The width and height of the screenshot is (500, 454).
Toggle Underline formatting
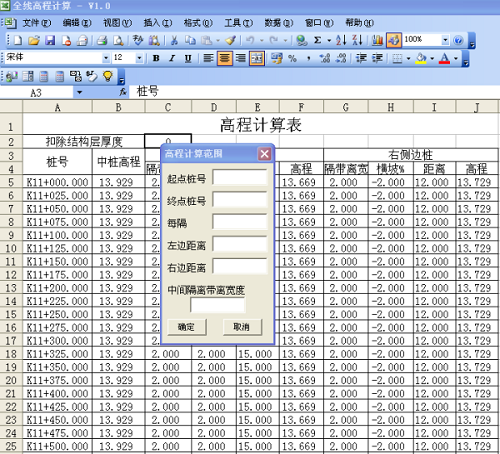click(188, 58)
